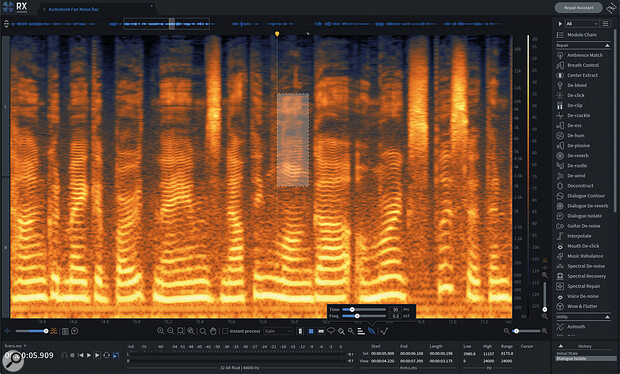Screen dimensions: 620x374
Task: Click the zoom out time icon
Action: coord(170,331)
